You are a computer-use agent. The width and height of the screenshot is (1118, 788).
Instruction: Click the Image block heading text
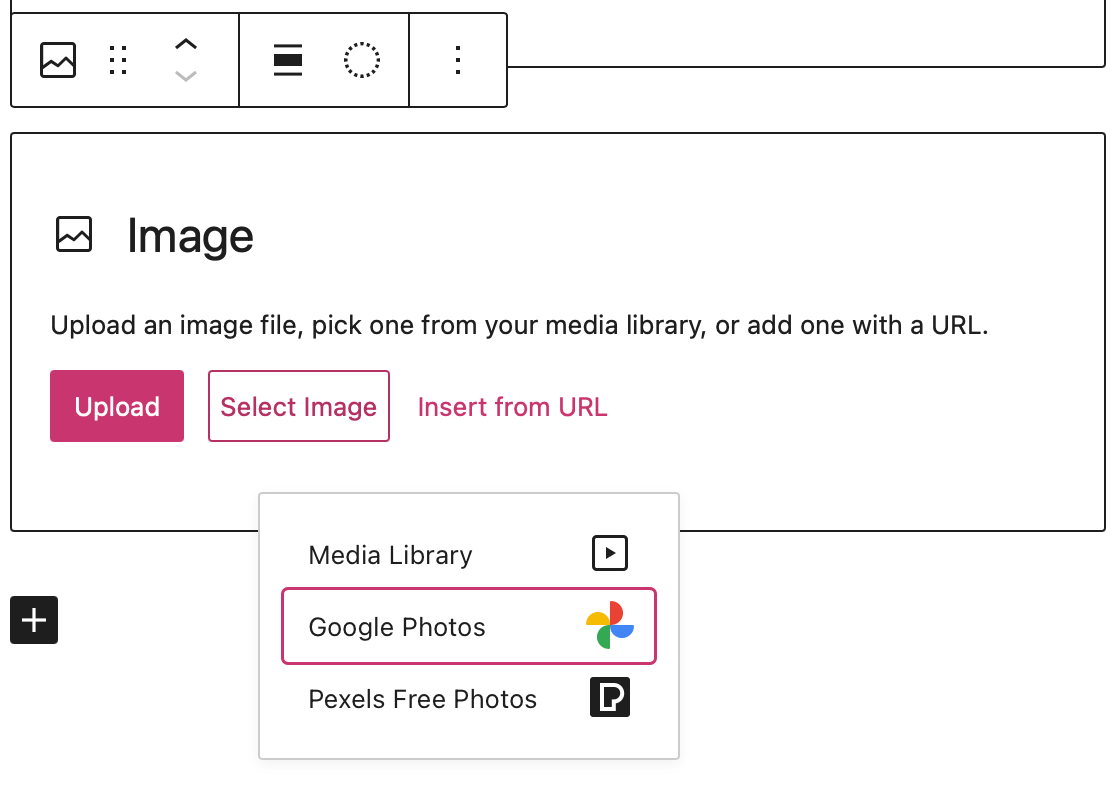[x=190, y=236]
